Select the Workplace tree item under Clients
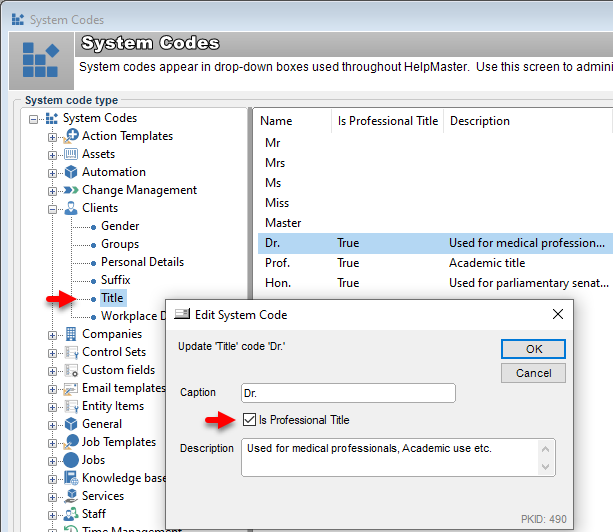Image resolution: width=613 pixels, height=532 pixels. click(133, 316)
